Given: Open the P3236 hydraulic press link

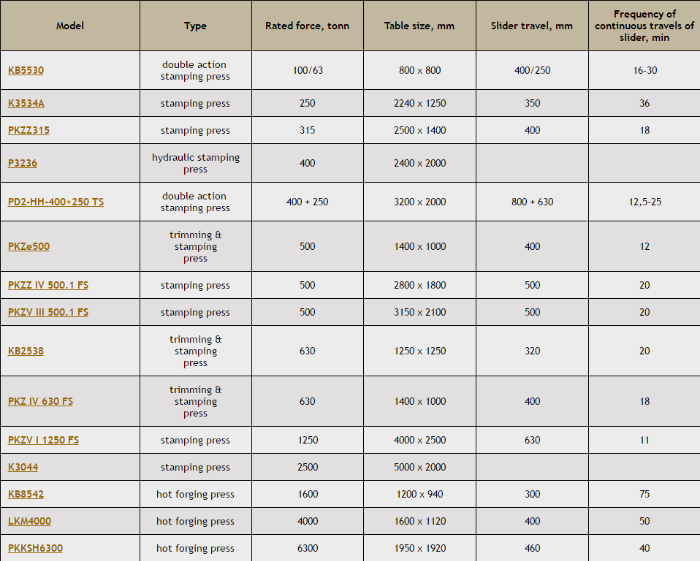Looking at the screenshot, I should 22,163.
